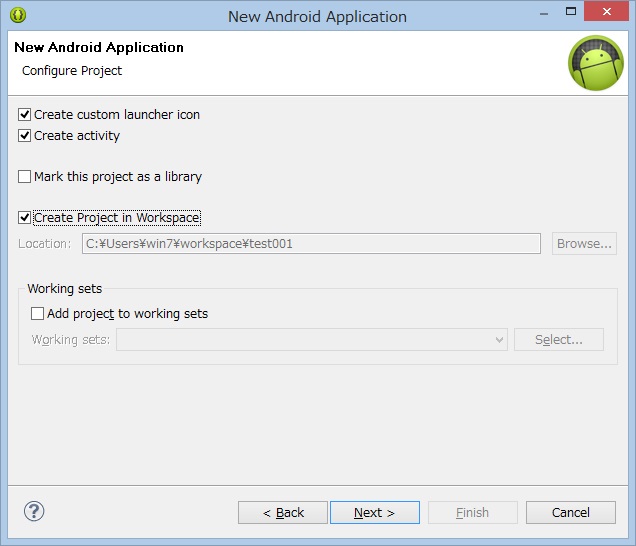Click the Working sets group label

64,288
